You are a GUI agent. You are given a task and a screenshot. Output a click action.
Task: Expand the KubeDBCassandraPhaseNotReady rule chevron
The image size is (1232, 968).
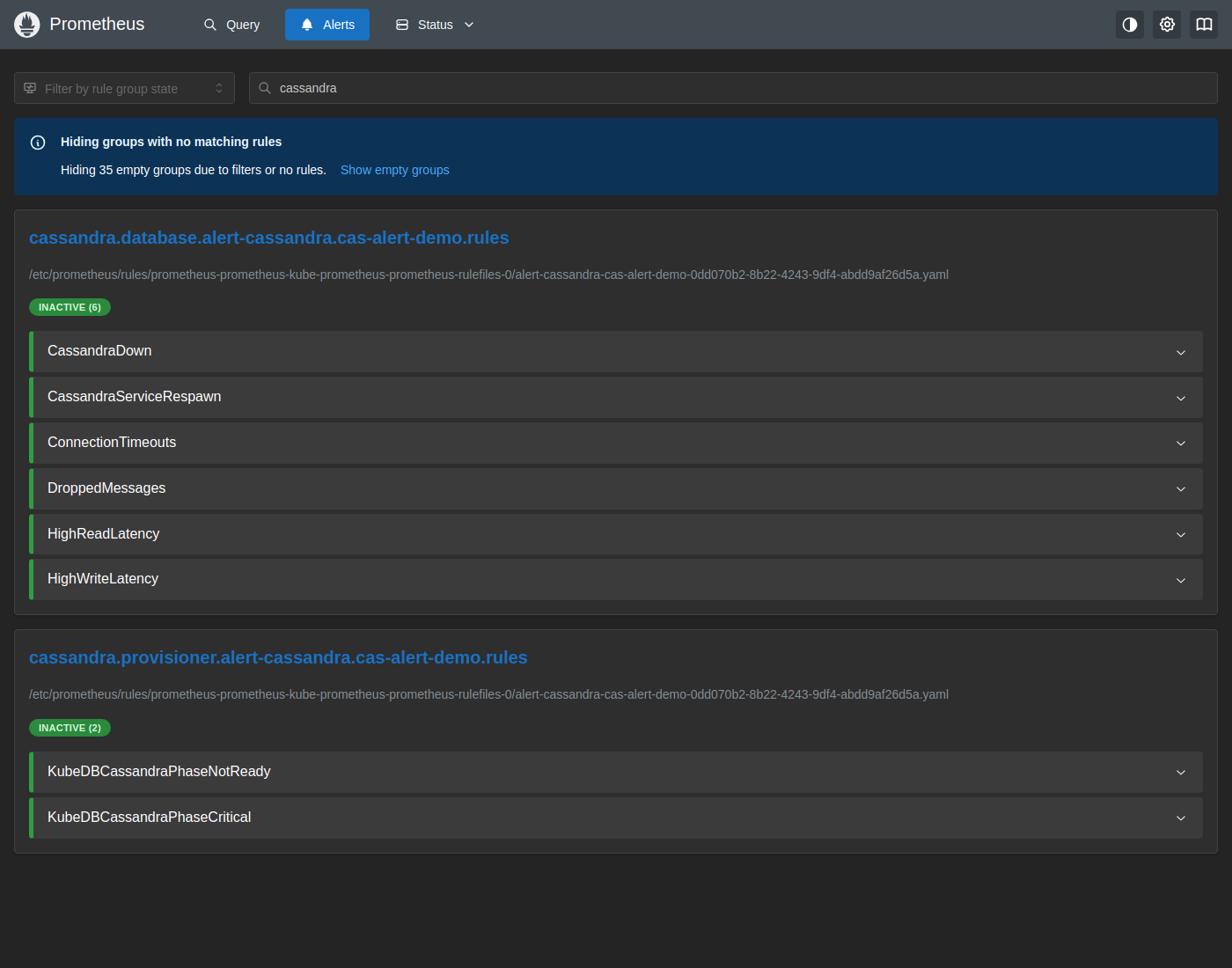[x=1181, y=772]
